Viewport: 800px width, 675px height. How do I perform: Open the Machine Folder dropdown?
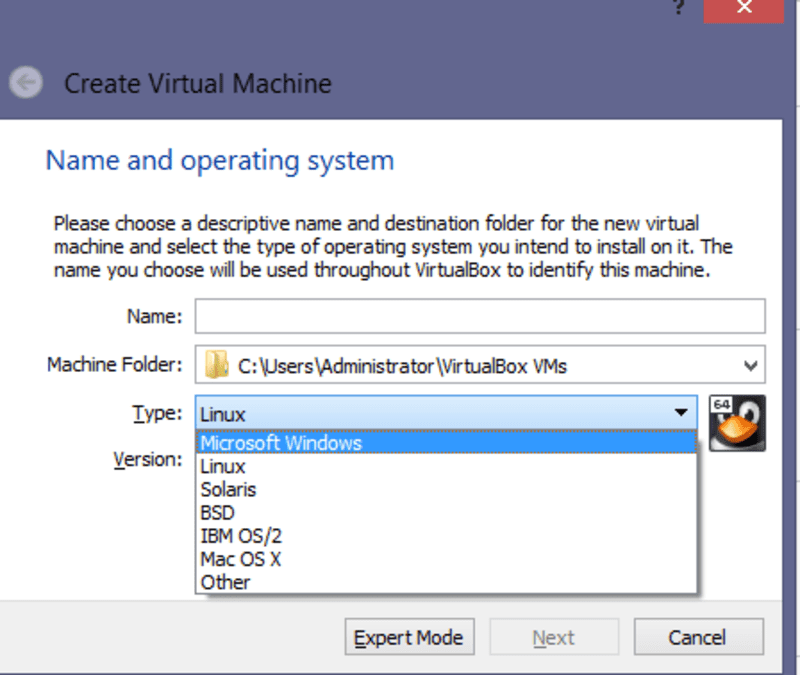click(x=750, y=365)
